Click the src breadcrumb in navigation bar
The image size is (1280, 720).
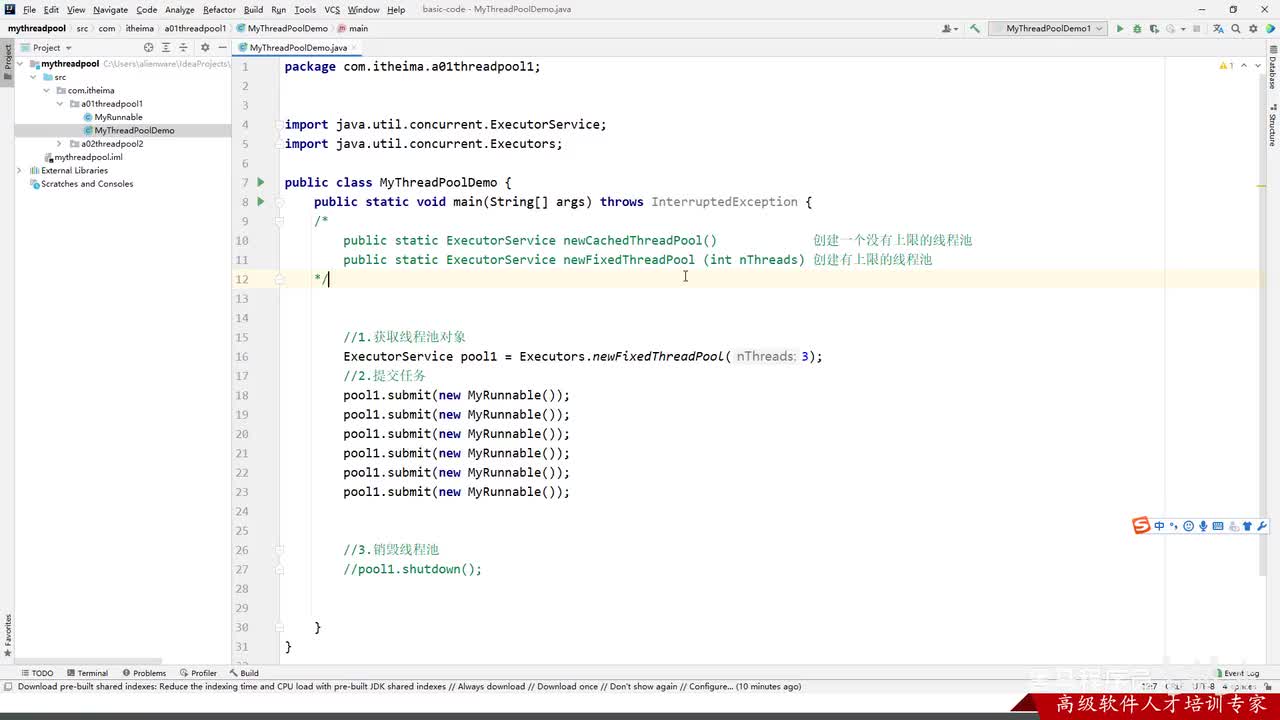click(x=82, y=29)
